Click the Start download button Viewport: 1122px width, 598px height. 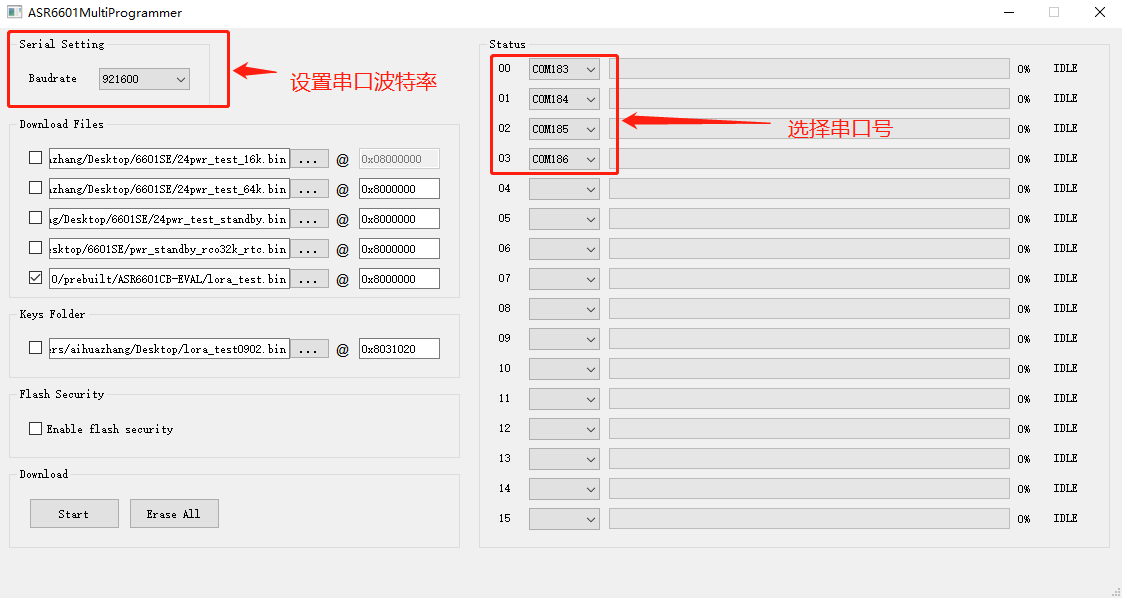pyautogui.click(x=74, y=514)
